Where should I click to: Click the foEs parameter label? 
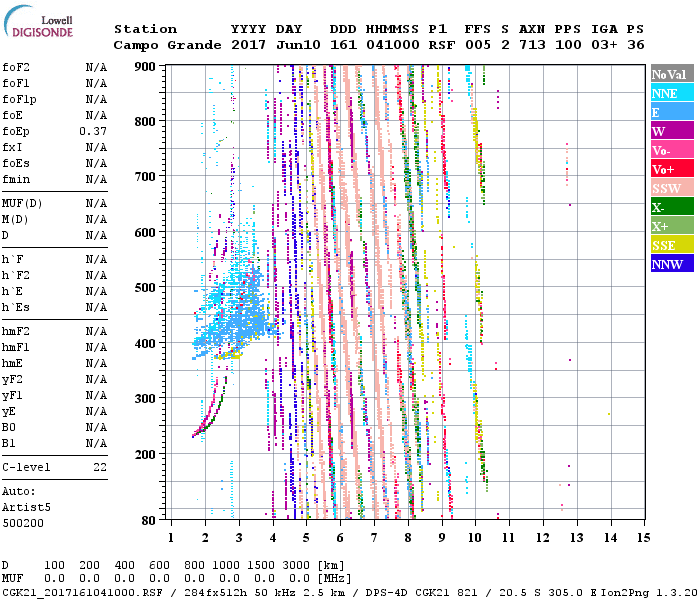pos(16,163)
